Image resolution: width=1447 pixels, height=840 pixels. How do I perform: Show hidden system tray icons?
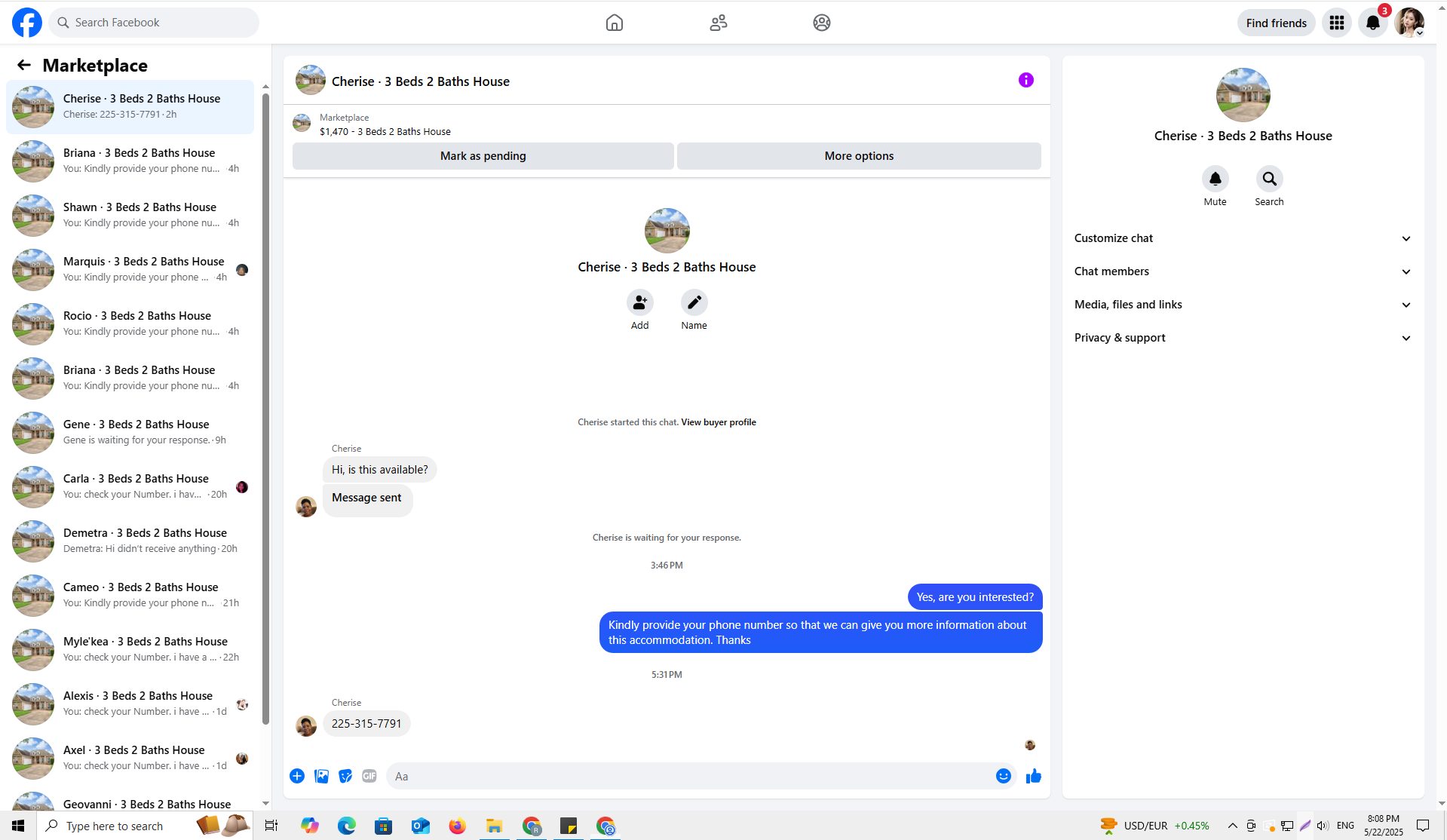(x=1233, y=826)
